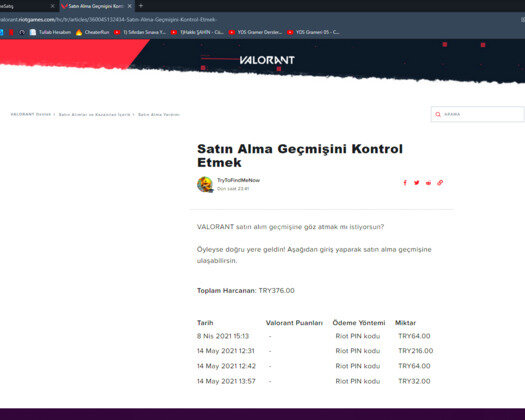The height and width of the screenshot is (420, 525).
Task: Select date 8 Nis 2021 15:13
Action: 223,336
